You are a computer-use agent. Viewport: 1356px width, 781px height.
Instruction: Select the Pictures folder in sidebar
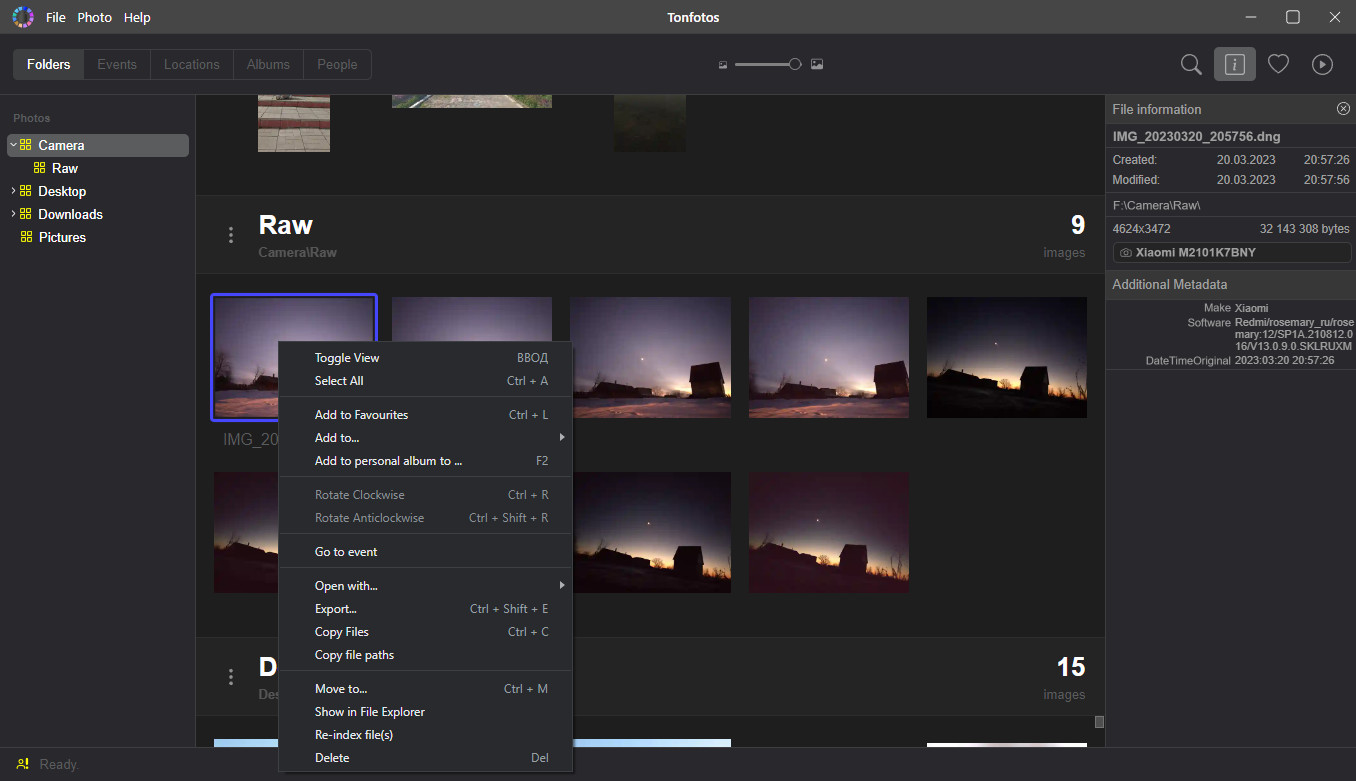[x=62, y=237]
